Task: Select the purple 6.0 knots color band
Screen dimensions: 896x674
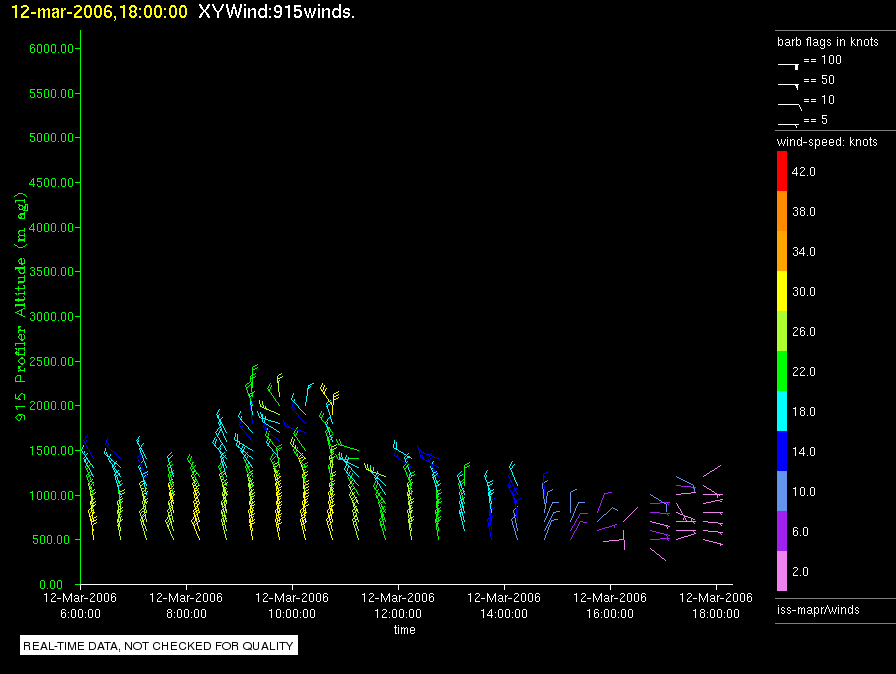Action: click(782, 531)
